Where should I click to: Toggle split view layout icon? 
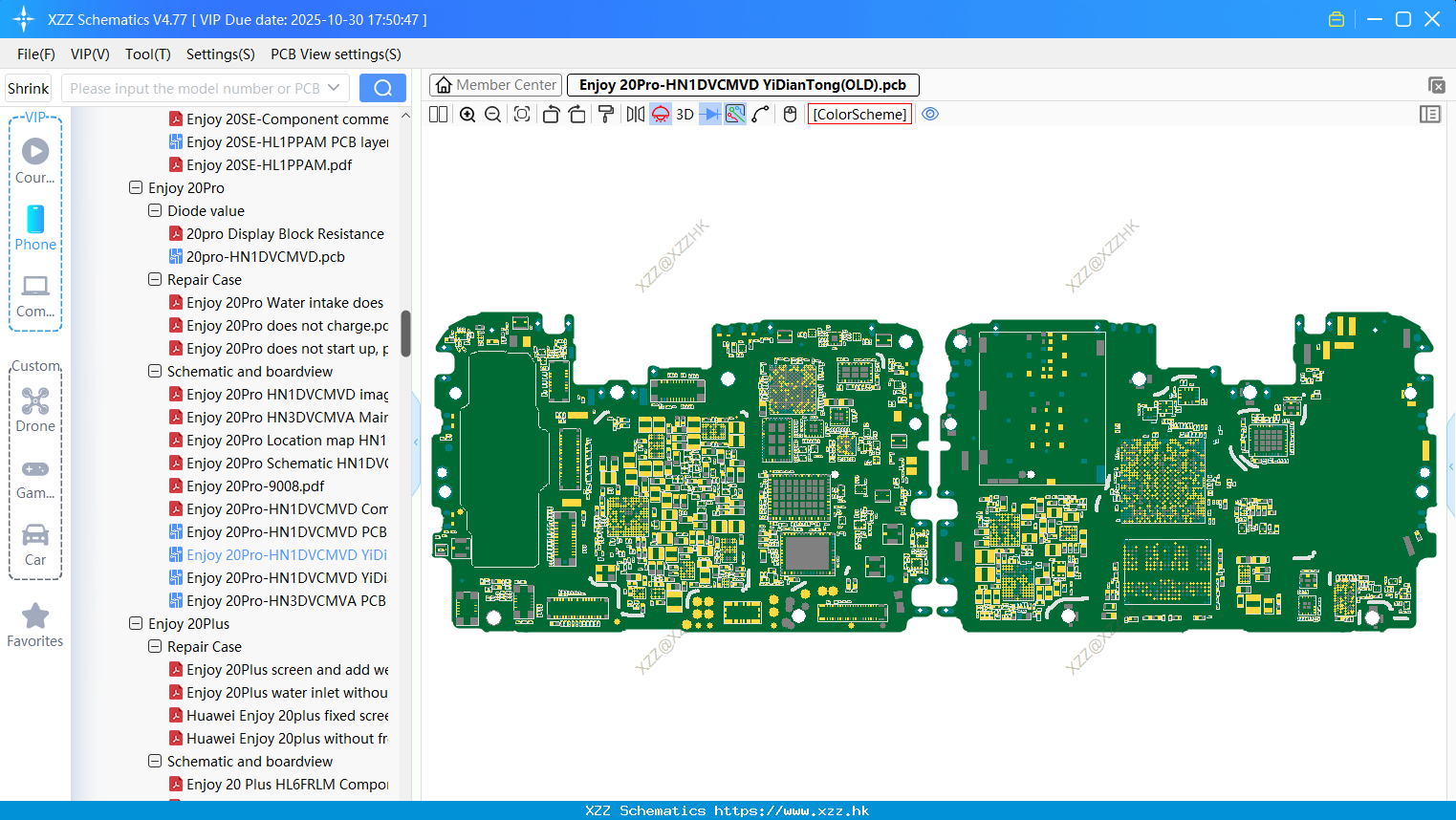439,115
